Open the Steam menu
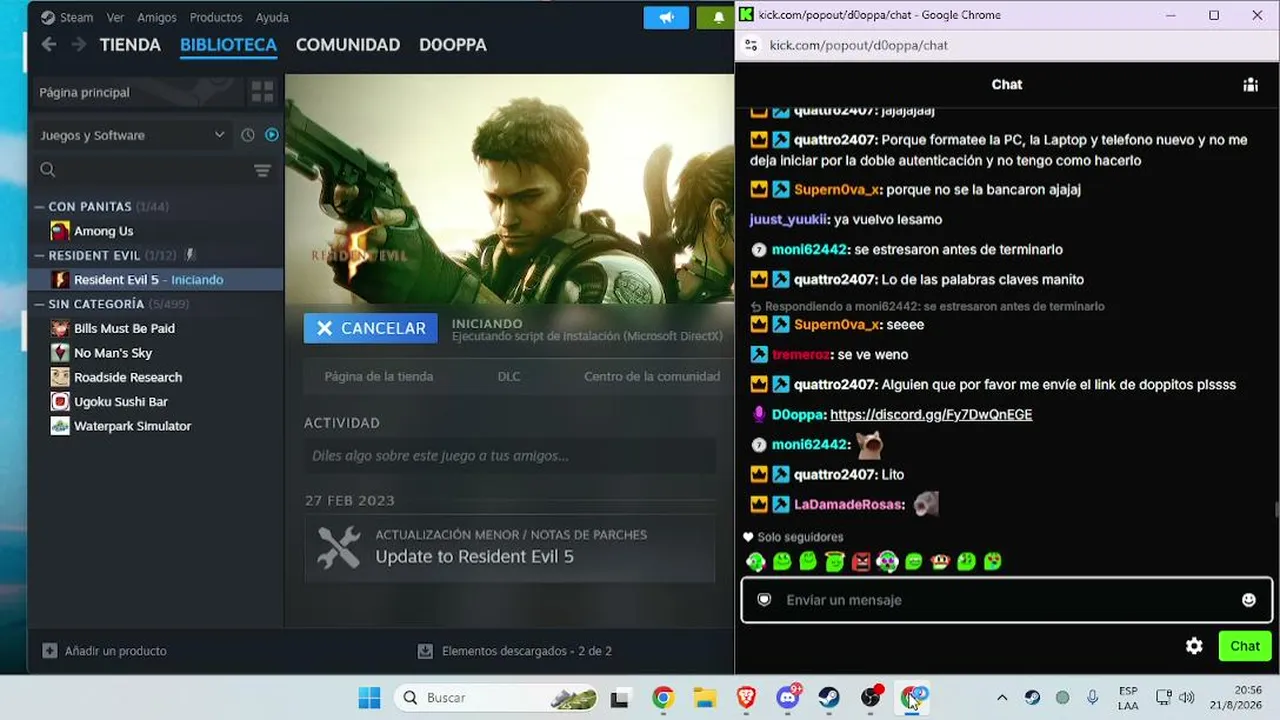The width and height of the screenshot is (1280, 720). tap(76, 17)
